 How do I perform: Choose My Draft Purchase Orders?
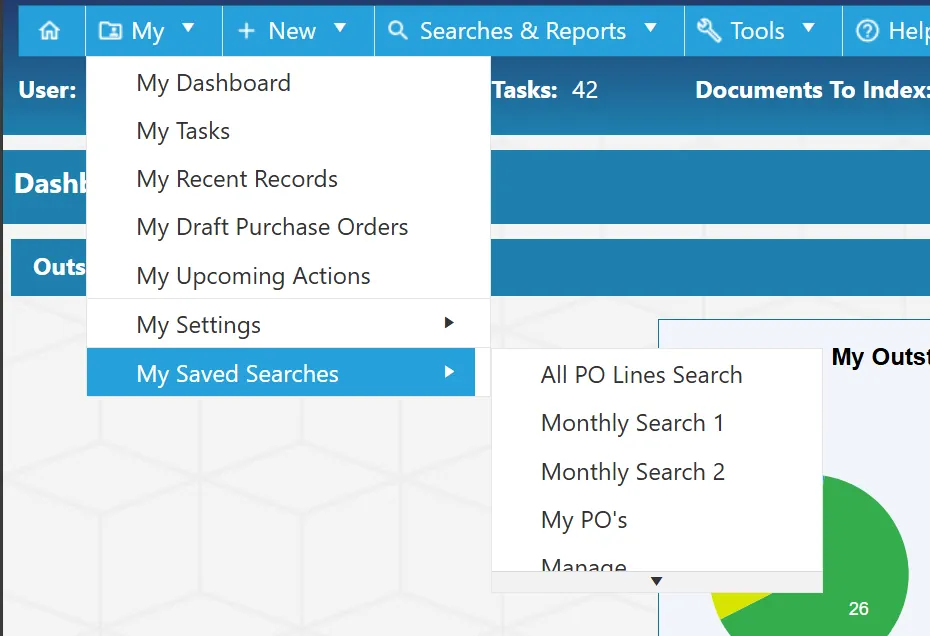point(288,227)
